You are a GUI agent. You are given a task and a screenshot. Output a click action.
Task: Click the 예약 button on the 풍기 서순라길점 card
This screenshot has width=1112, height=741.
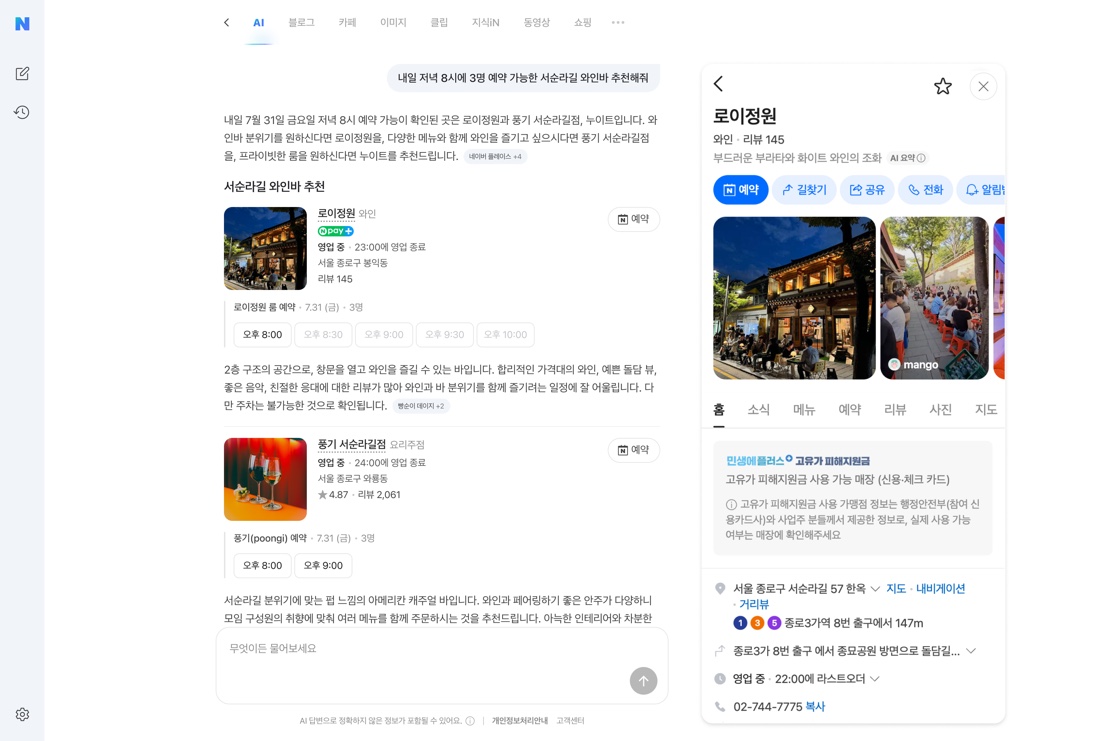(x=633, y=450)
